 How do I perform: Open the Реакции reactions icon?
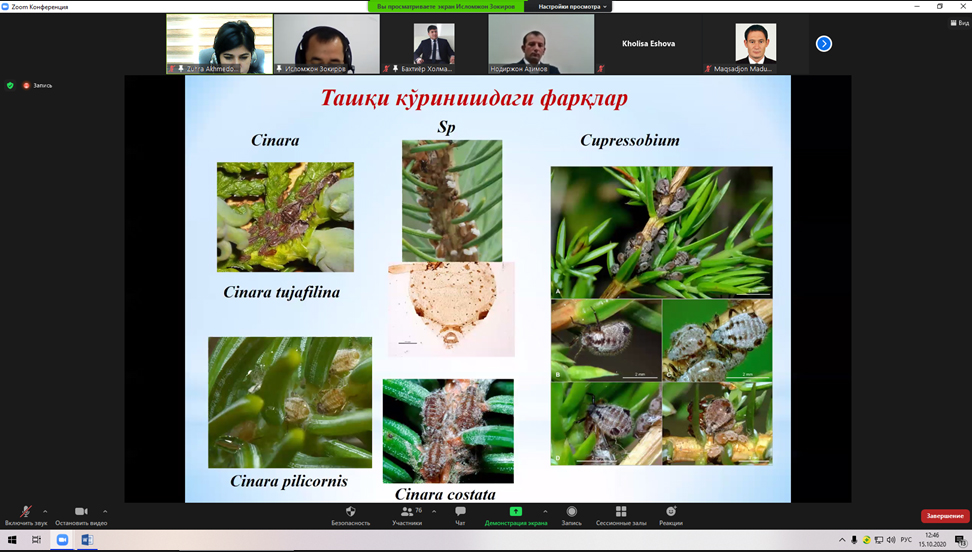[671, 512]
